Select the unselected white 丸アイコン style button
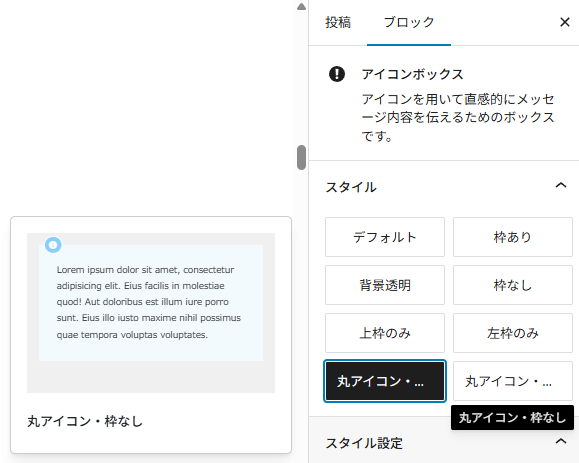Viewport: 579px width, 463px height. (513, 381)
